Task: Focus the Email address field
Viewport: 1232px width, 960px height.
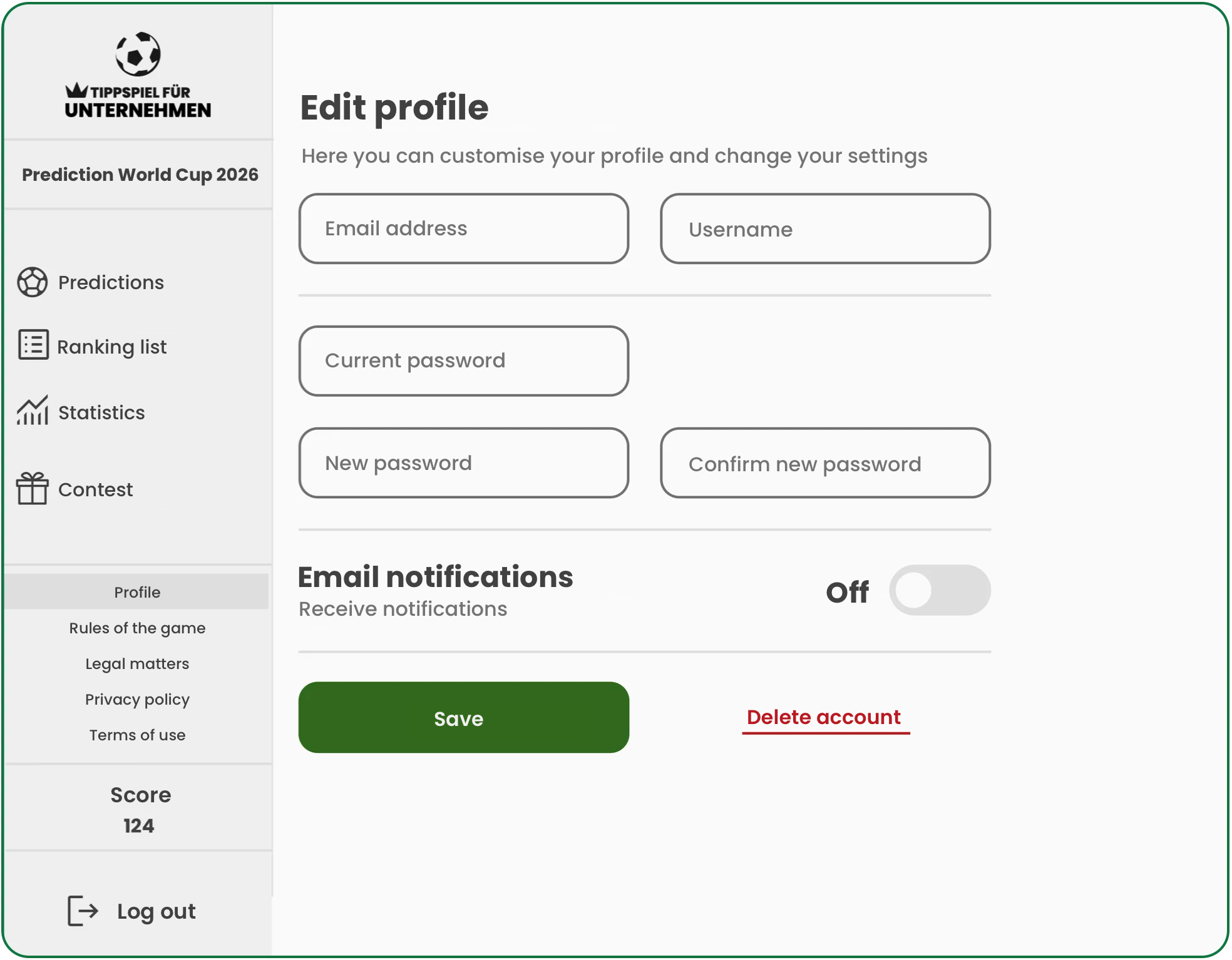Action: click(x=464, y=228)
